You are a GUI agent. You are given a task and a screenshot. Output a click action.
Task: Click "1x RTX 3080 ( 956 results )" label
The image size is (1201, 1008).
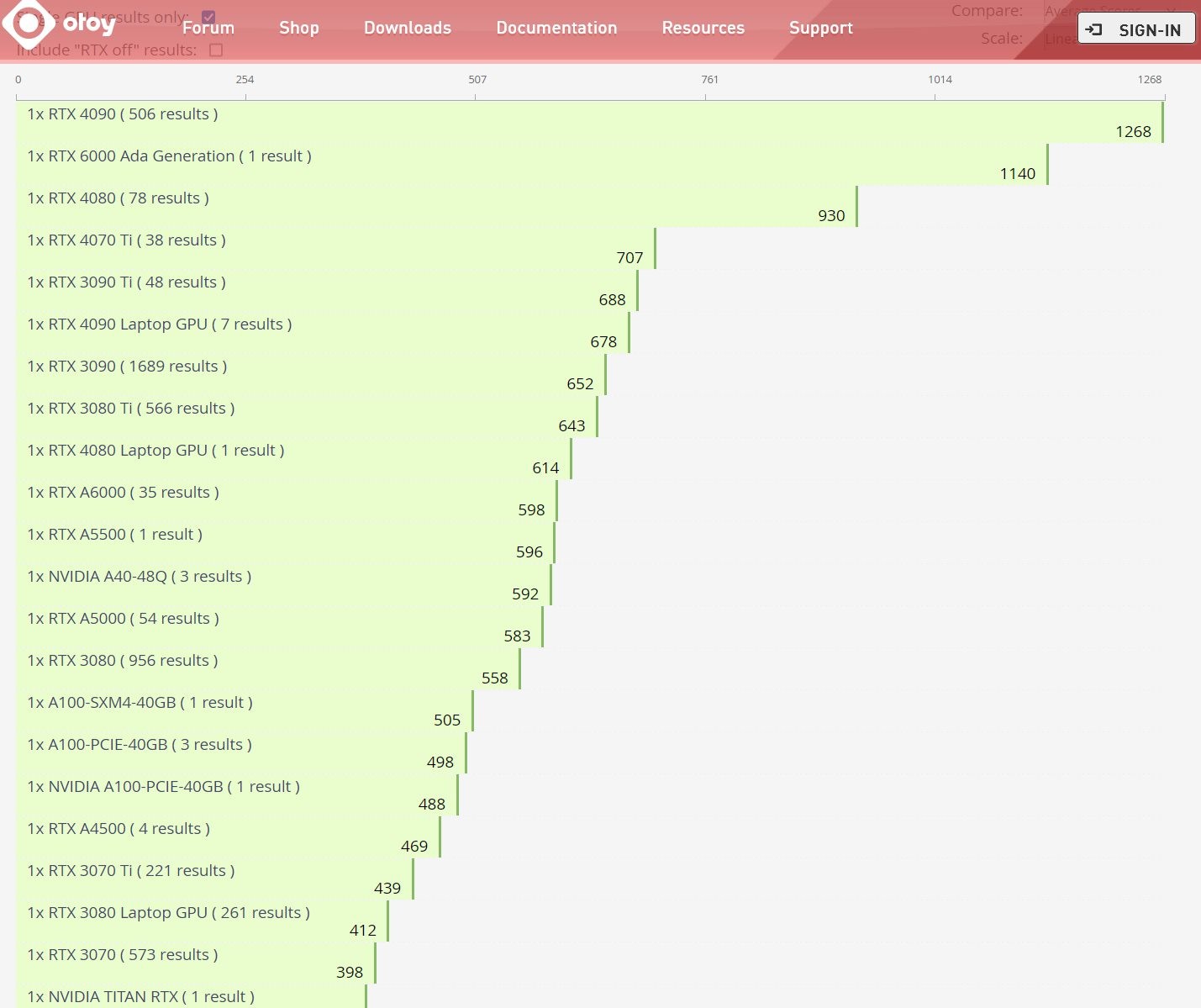click(x=123, y=661)
